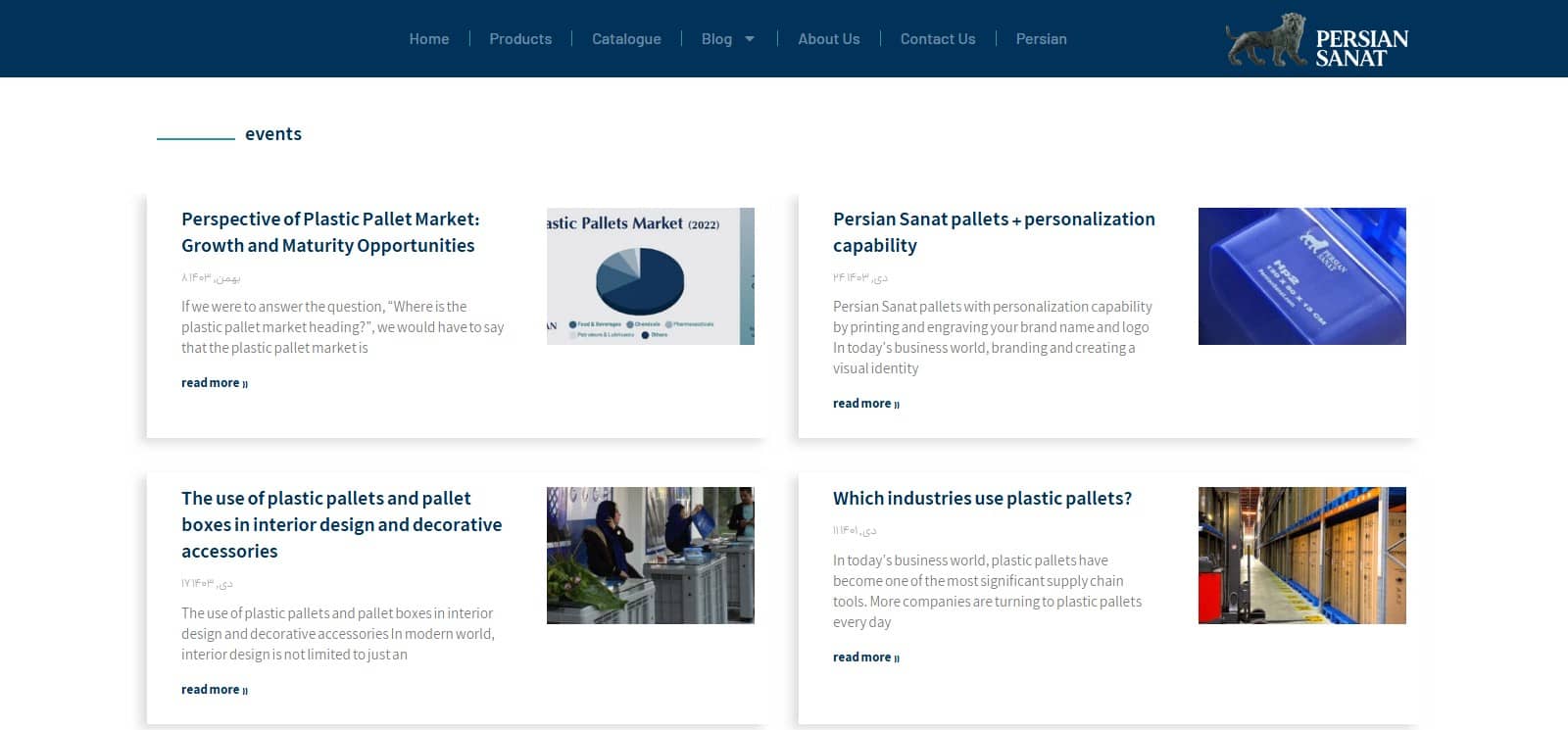Switch language to Persian

[1041, 39]
